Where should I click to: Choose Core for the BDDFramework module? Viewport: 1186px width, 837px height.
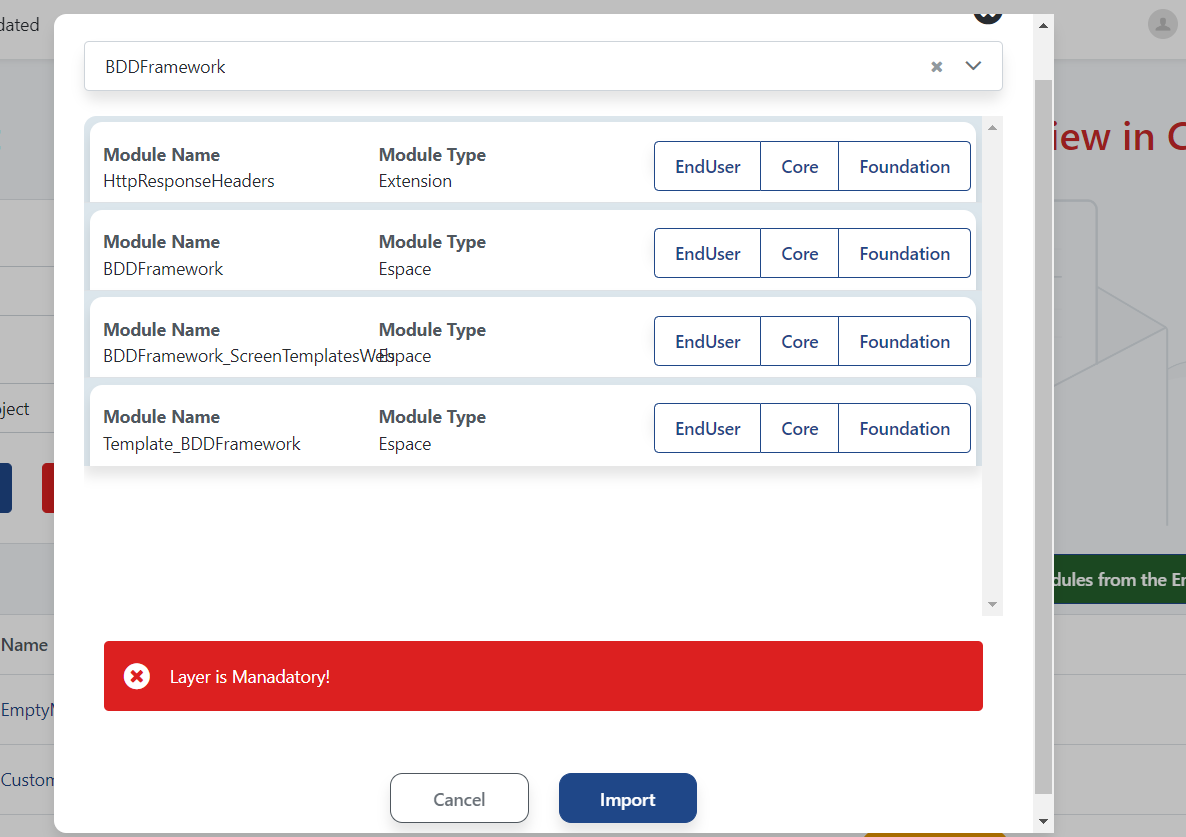(799, 254)
